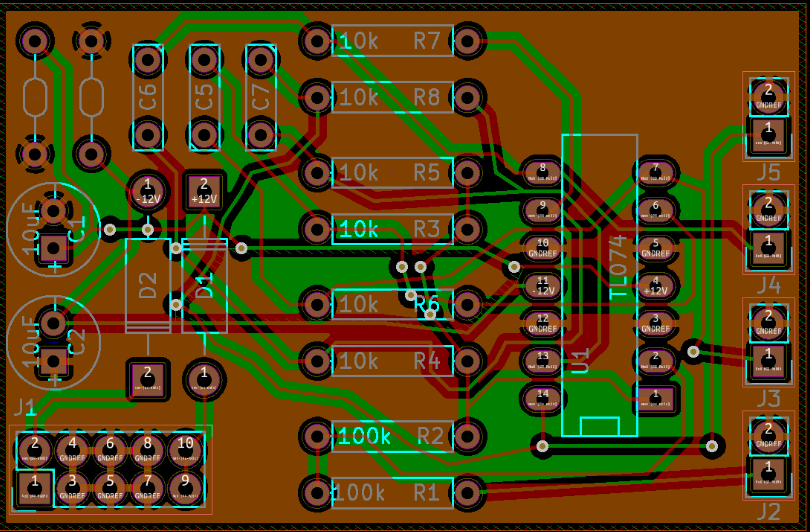Image resolution: width=810 pixels, height=532 pixels.
Task: Click the 100k value text of R1
Action: click(359, 492)
